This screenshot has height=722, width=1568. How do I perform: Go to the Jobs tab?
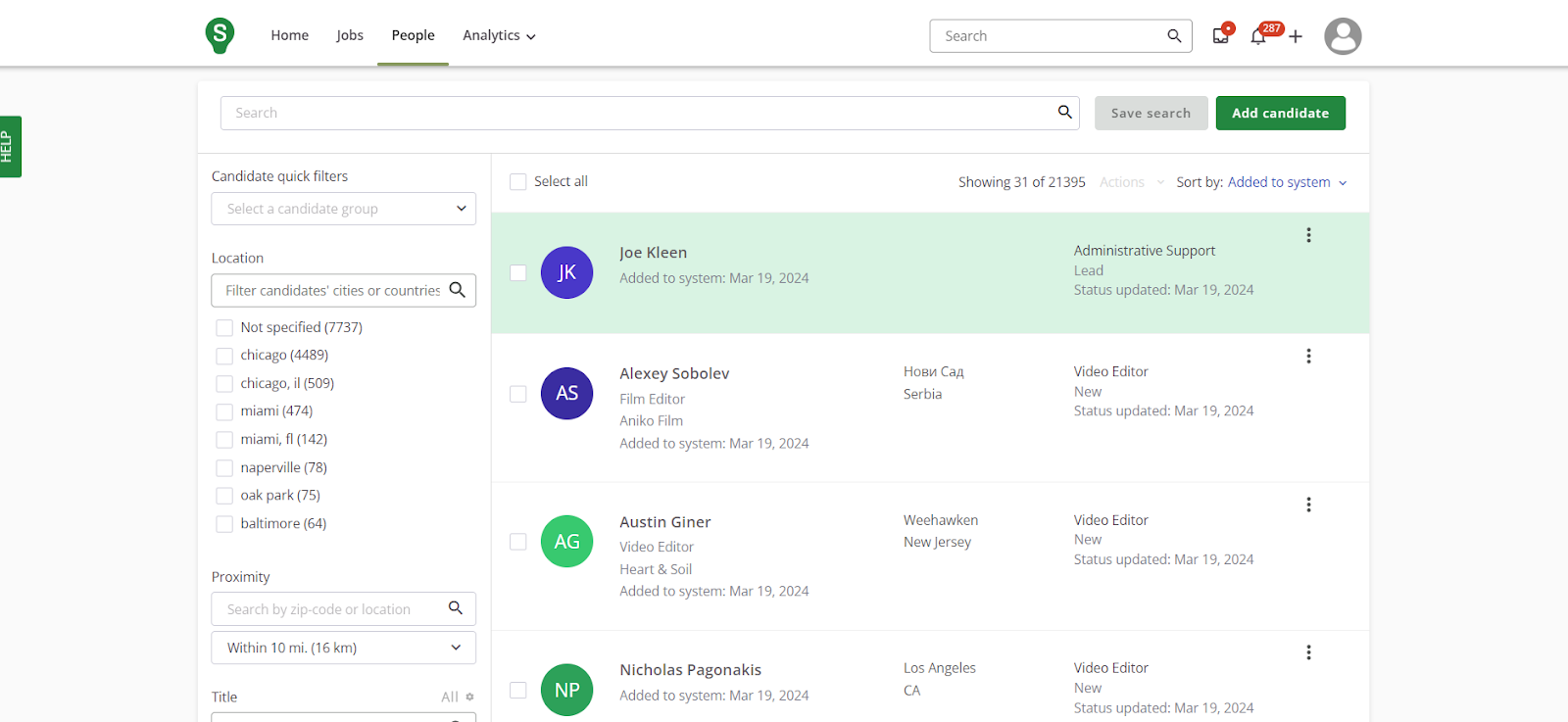coord(350,35)
